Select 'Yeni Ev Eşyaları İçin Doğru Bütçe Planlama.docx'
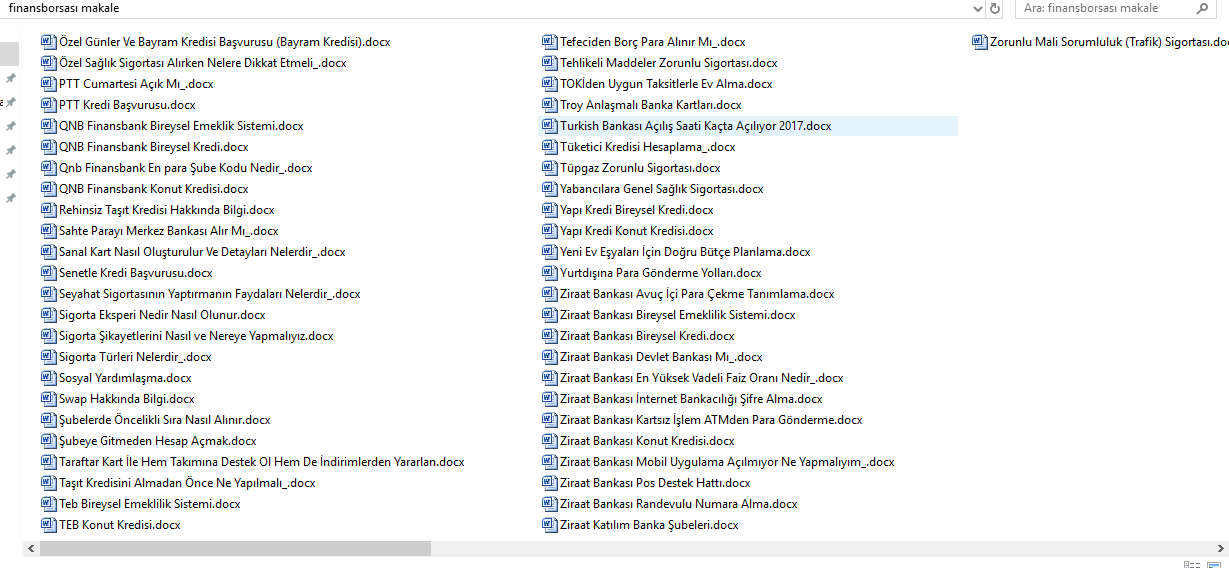 (x=685, y=252)
